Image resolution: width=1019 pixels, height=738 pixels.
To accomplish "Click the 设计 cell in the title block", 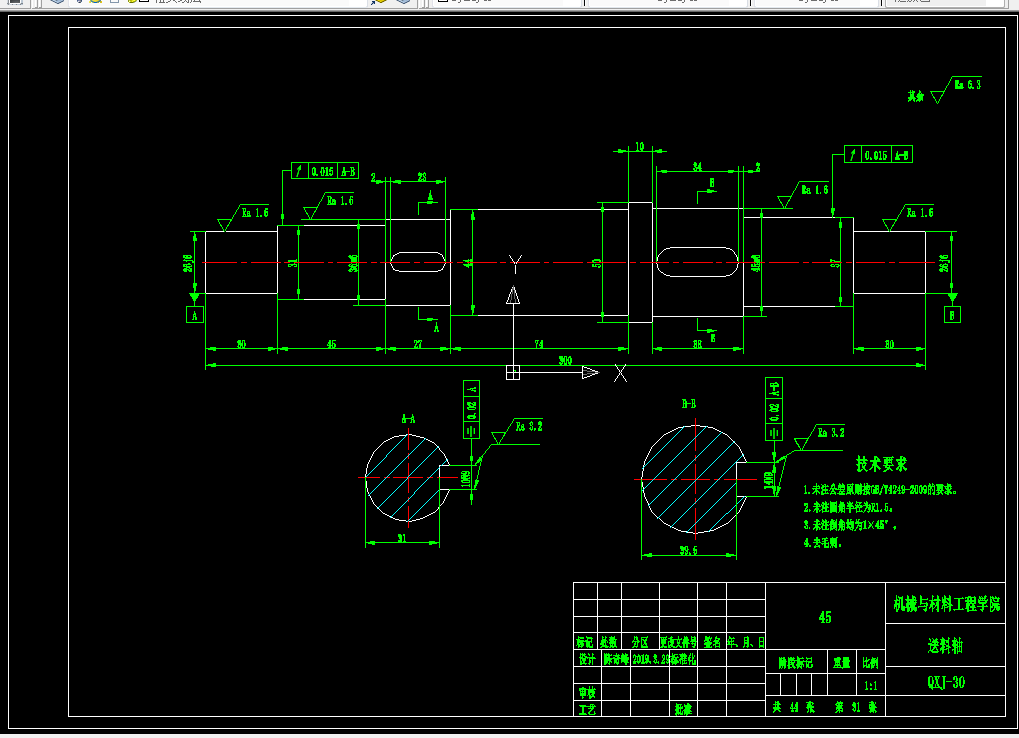I will [587, 659].
